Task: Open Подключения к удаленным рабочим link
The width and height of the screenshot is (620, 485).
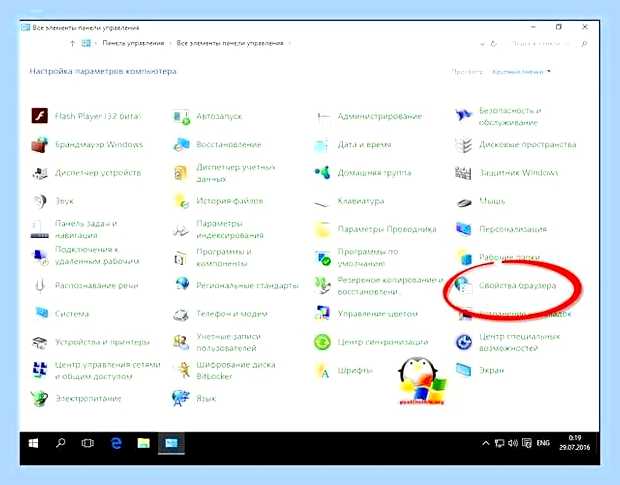Action: 97,255
